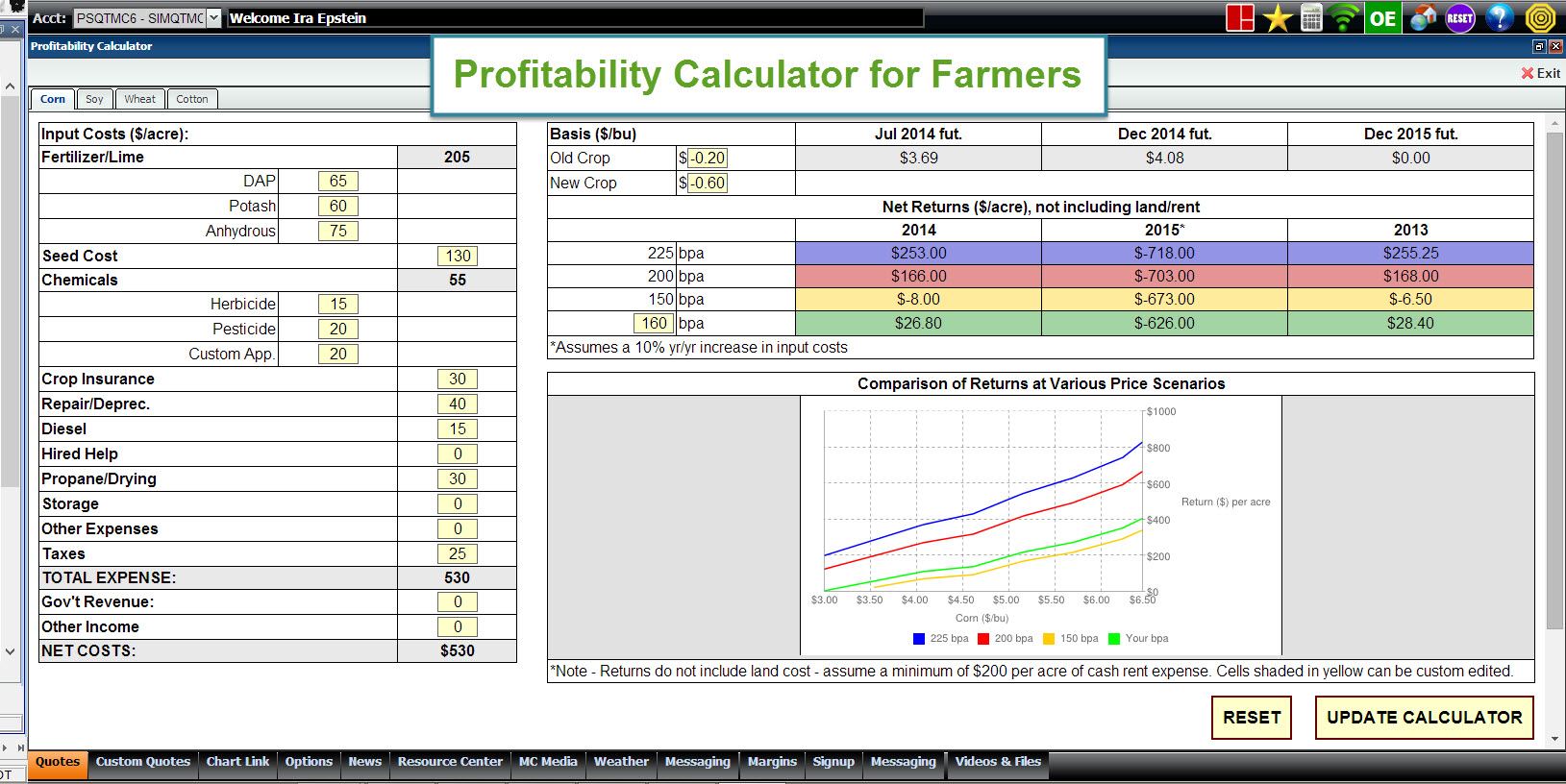The width and height of the screenshot is (1566, 784).
Task: Click the TOTAL EXPENSE value 530
Action: (457, 577)
